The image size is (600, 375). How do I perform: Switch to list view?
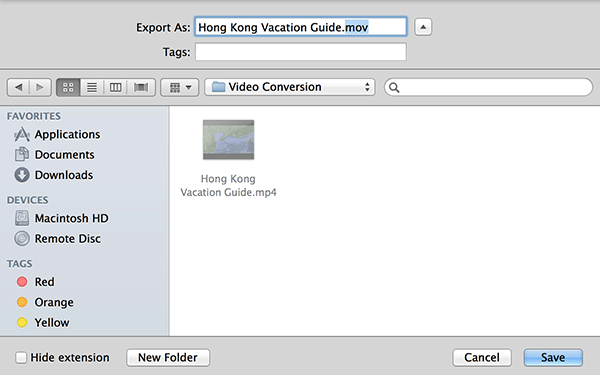click(x=92, y=87)
